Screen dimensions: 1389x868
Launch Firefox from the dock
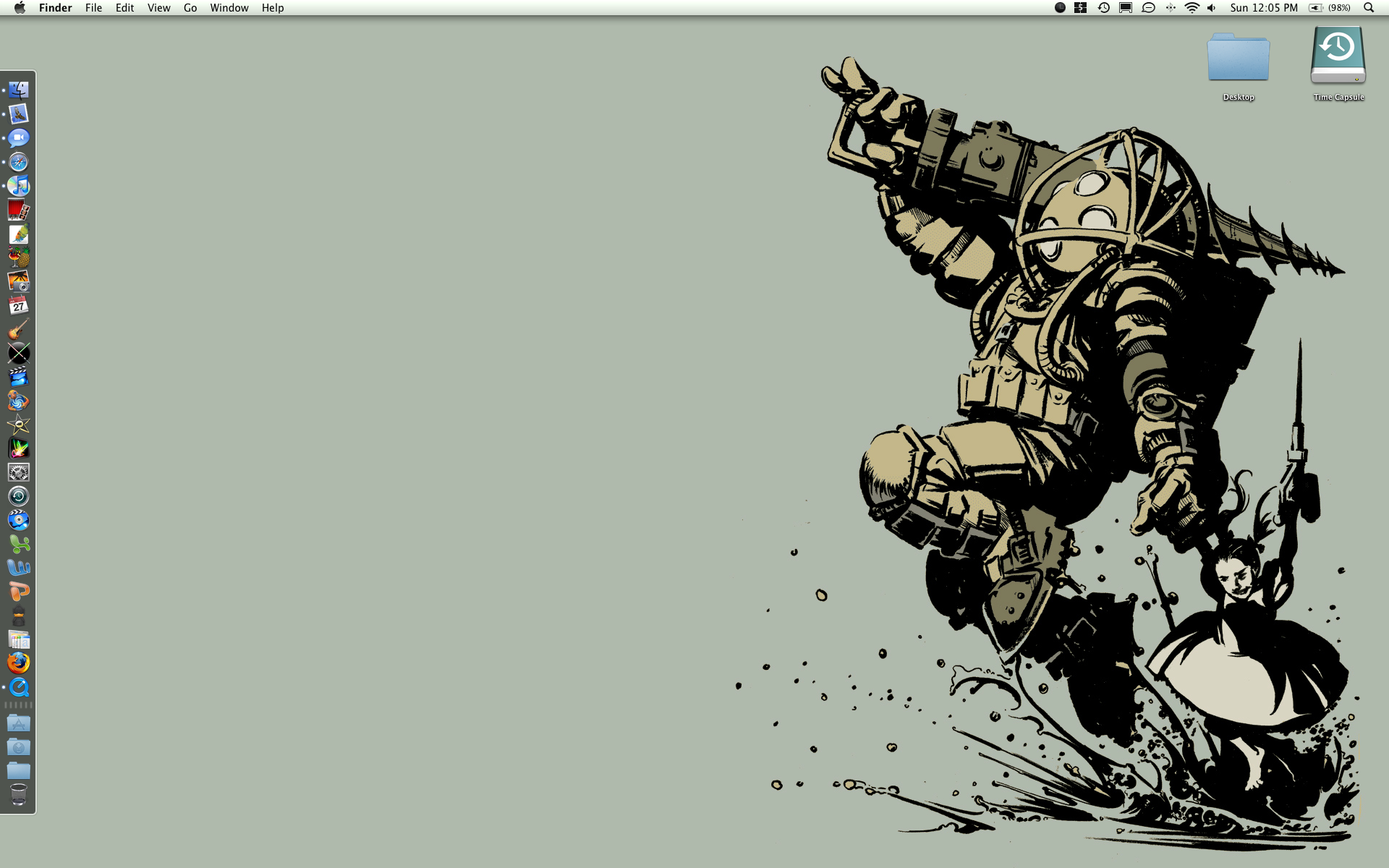pos(19,663)
